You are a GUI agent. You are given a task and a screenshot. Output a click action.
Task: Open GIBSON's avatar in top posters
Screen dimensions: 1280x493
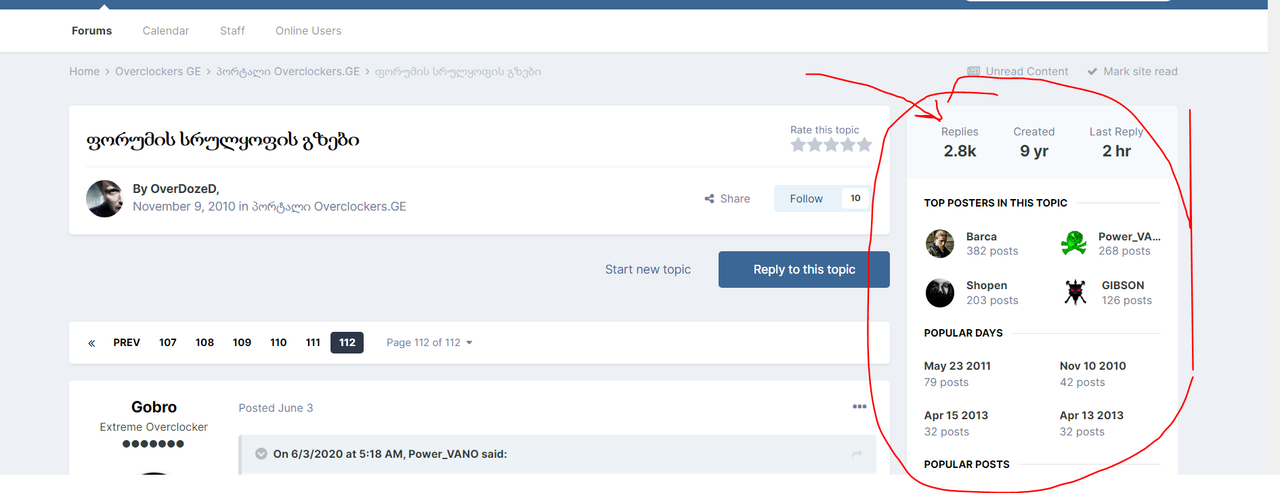(1075, 293)
